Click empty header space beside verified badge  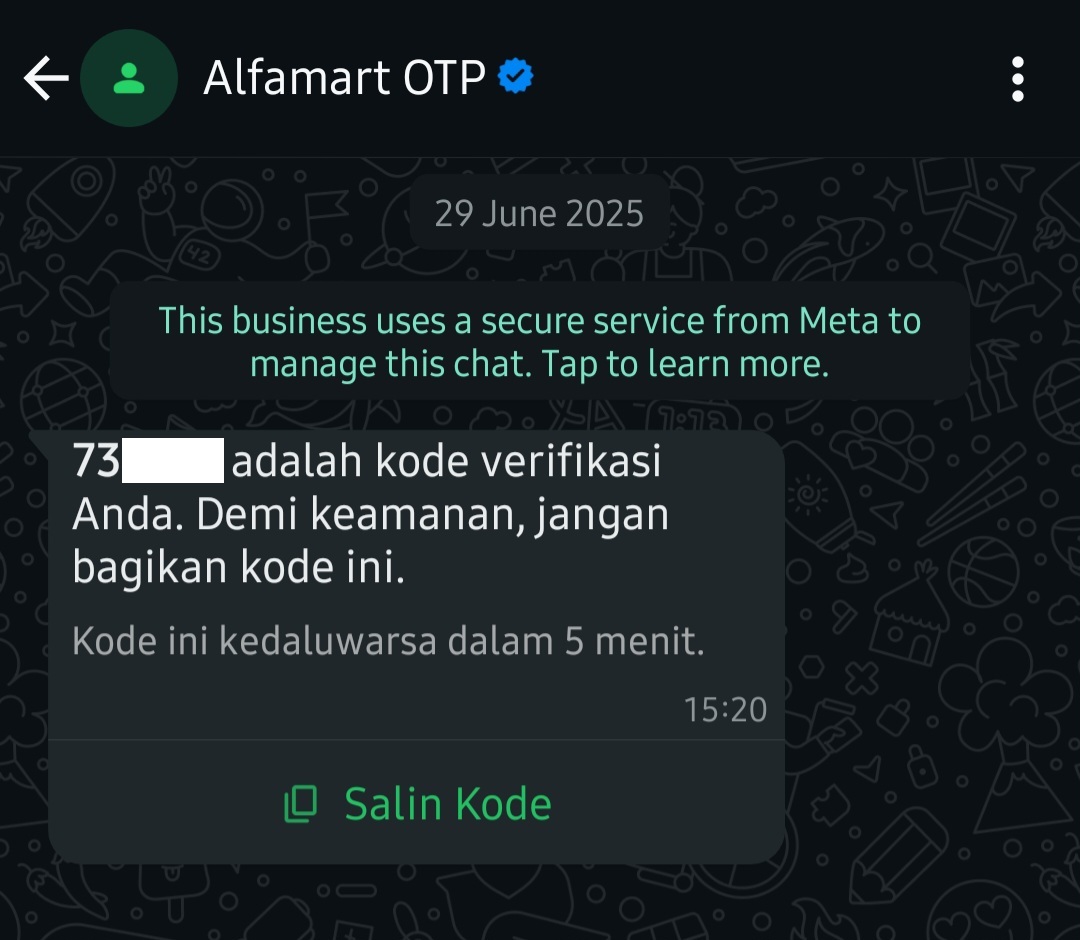758,78
